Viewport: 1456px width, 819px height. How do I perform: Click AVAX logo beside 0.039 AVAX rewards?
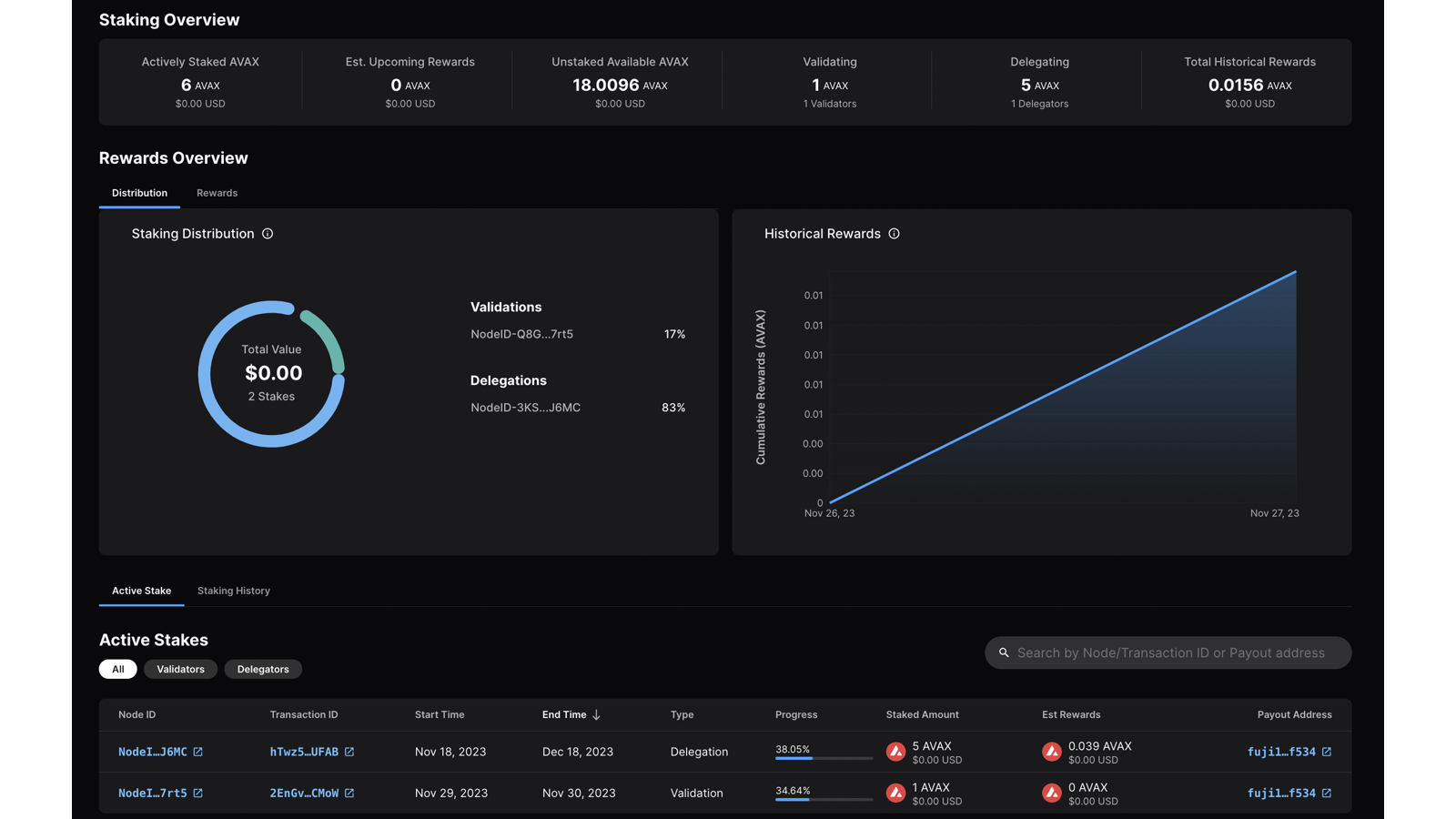[1052, 752]
